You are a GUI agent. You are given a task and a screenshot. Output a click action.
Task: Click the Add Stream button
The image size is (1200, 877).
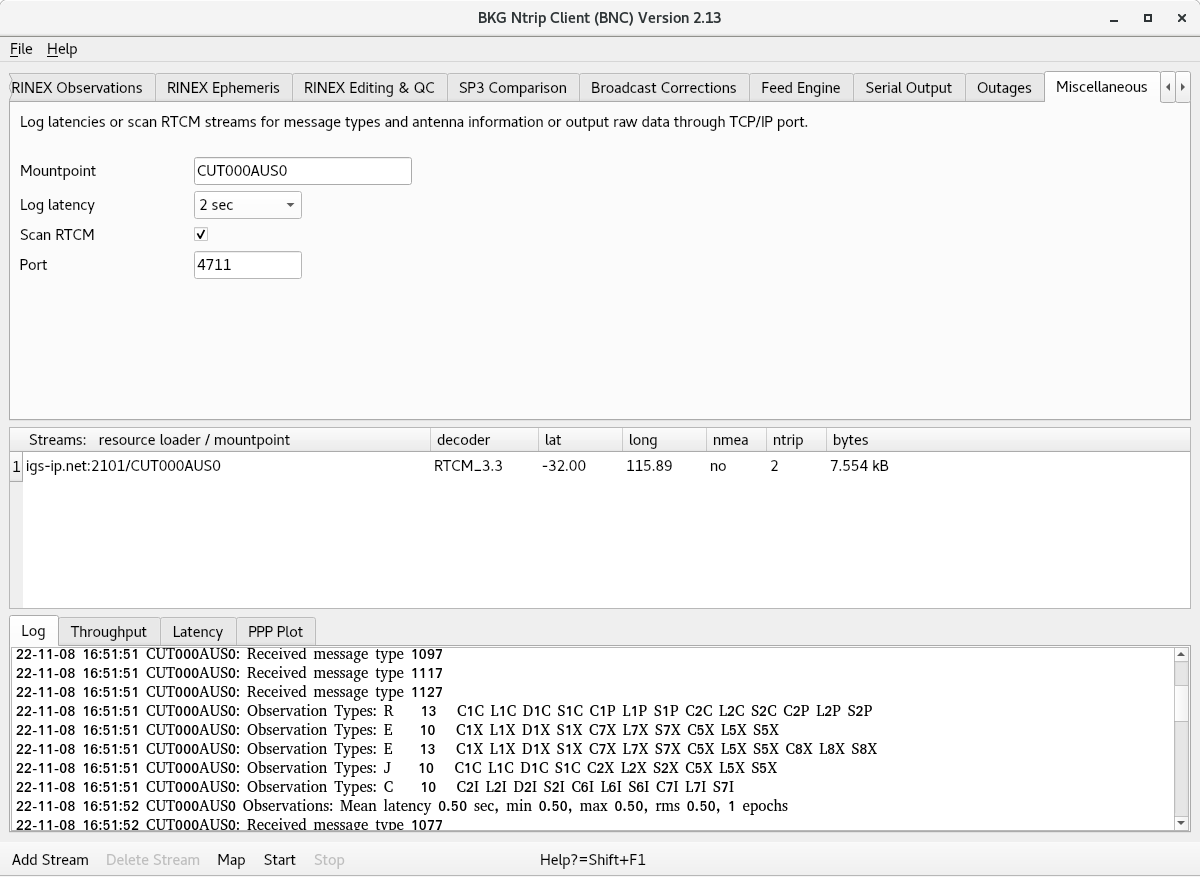(x=50, y=860)
